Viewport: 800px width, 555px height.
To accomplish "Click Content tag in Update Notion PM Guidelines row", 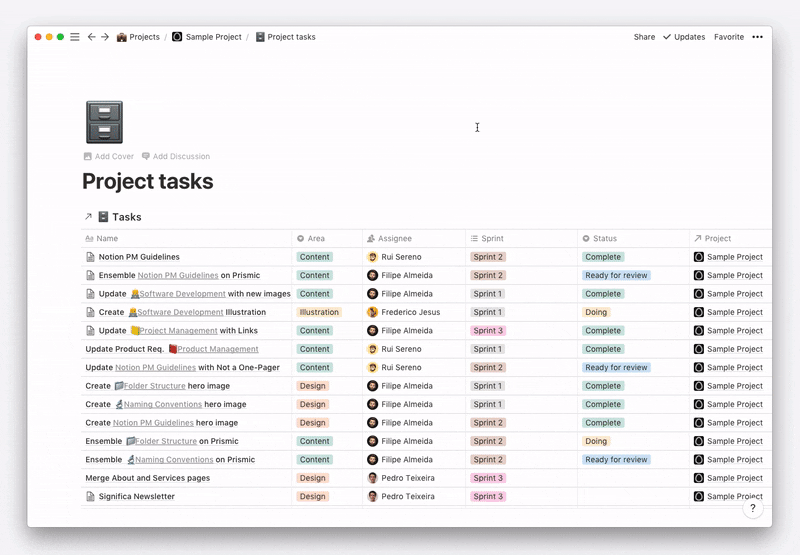I will 314,367.
